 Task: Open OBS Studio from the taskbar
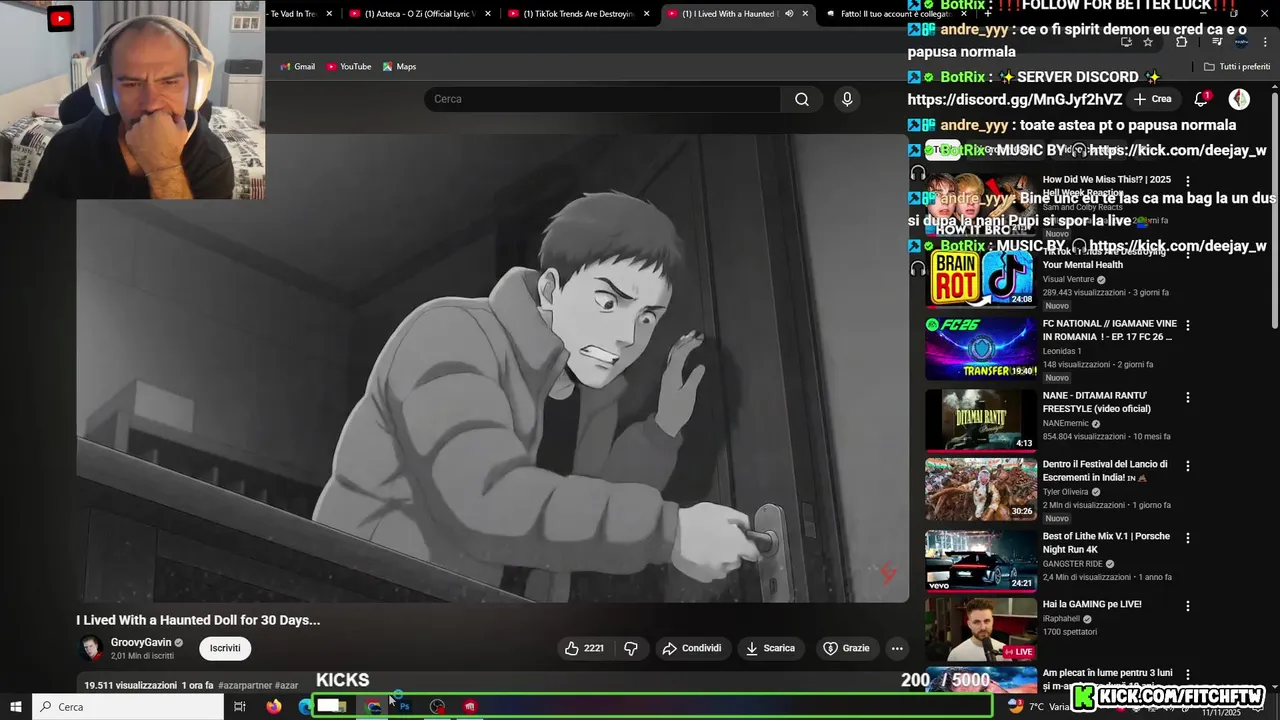pyautogui.click(x=437, y=707)
